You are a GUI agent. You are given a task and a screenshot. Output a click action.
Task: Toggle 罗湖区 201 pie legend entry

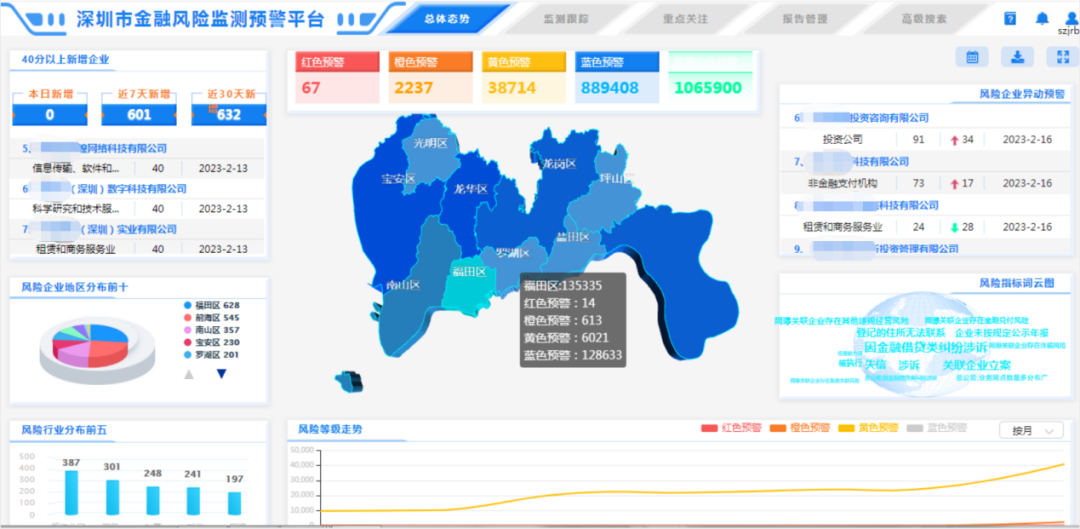(211, 355)
